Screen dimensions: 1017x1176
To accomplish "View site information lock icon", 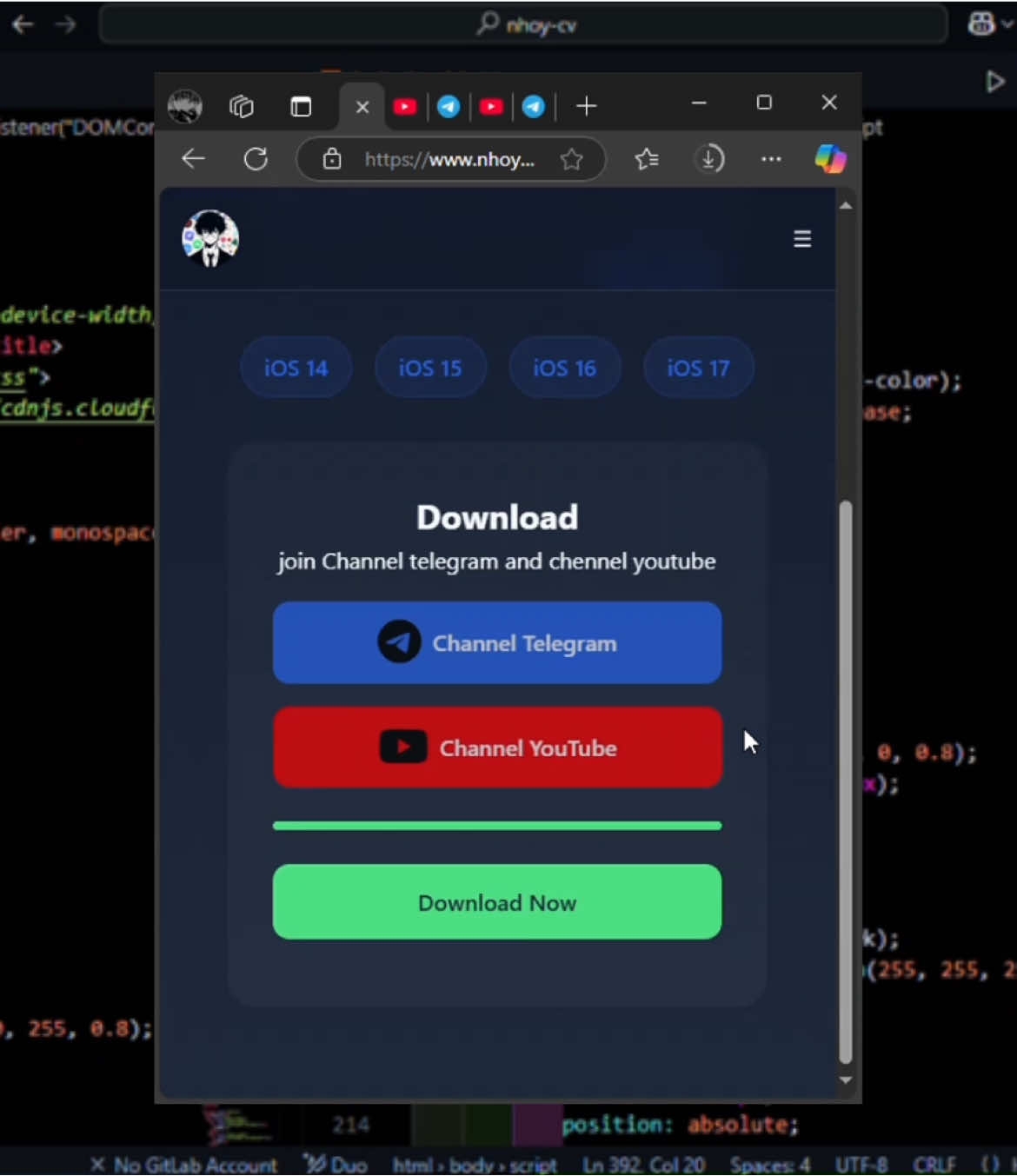I will coord(332,159).
